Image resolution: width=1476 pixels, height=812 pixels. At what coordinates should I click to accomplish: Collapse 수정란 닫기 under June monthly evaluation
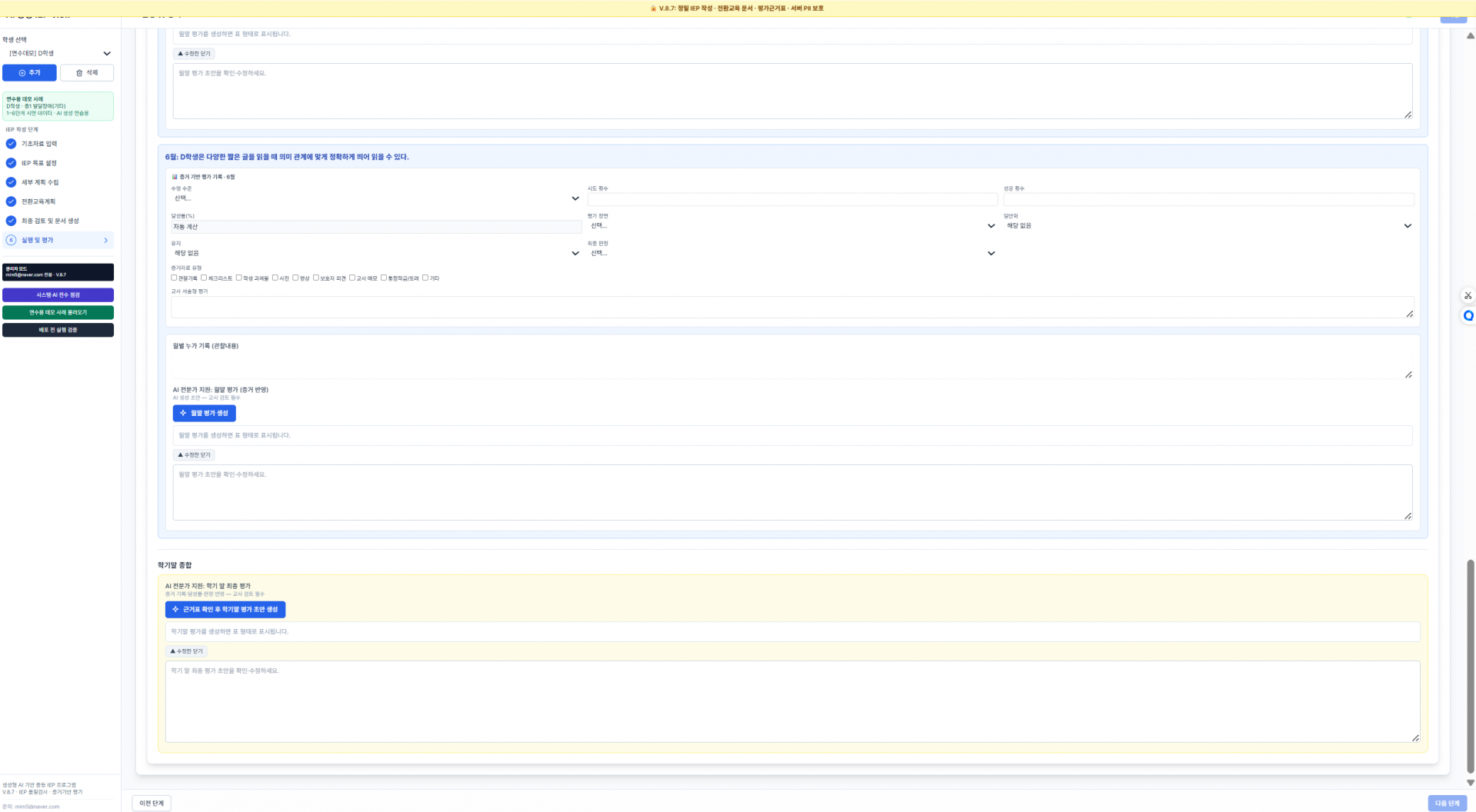194,455
